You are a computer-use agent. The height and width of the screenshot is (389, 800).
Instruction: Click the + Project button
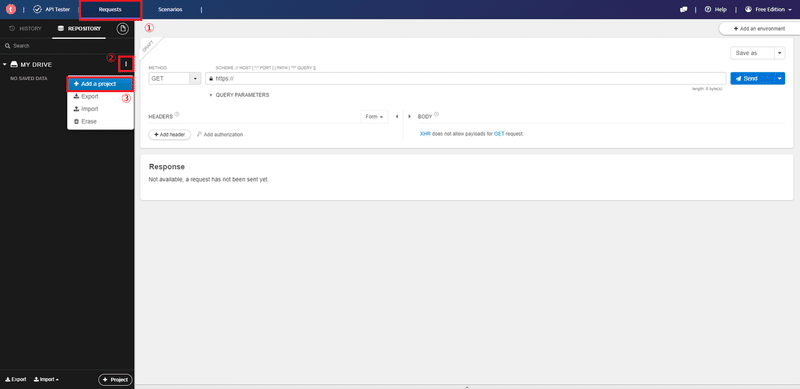tap(115, 380)
